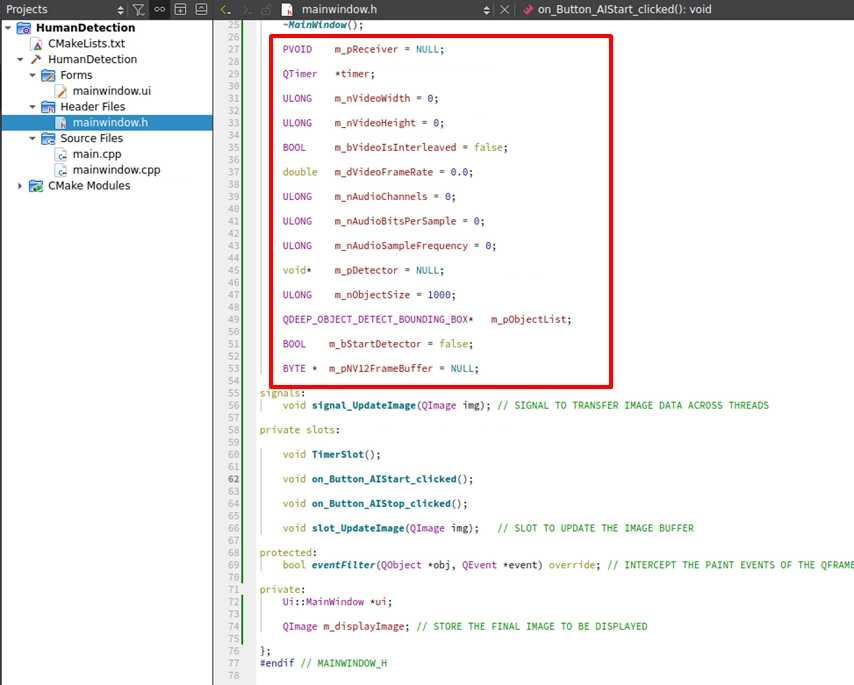The image size is (854, 685).
Task: Click the CMakeLists.txt file icon
Action: [x=36, y=44]
